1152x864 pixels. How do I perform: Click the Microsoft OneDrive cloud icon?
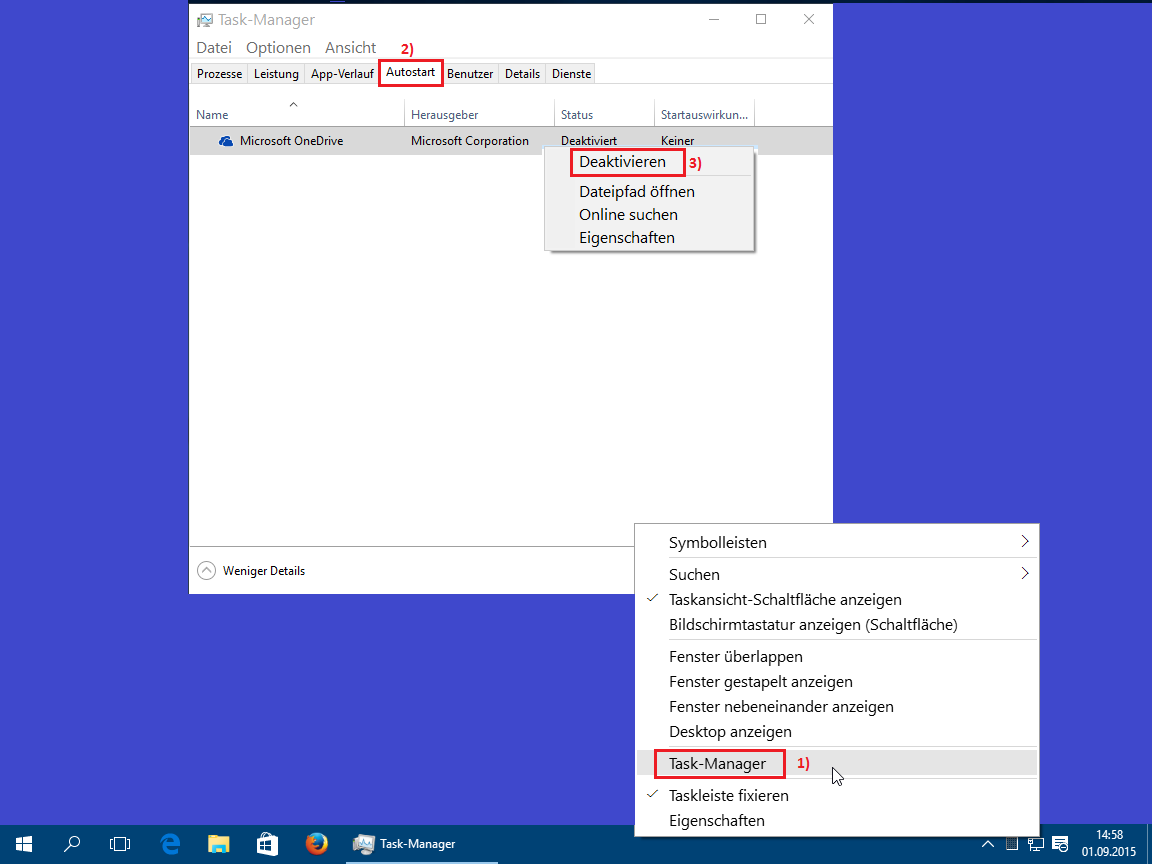pyautogui.click(x=226, y=141)
